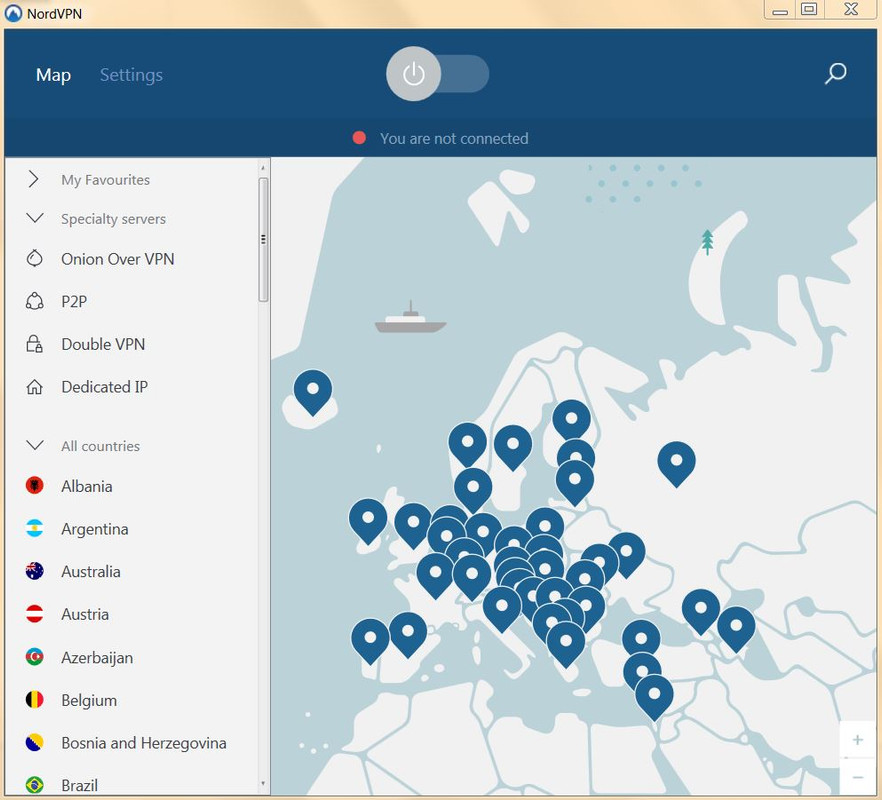This screenshot has height=800, width=882.
Task: Click the Austria flag icon
Action: pyautogui.click(x=34, y=614)
